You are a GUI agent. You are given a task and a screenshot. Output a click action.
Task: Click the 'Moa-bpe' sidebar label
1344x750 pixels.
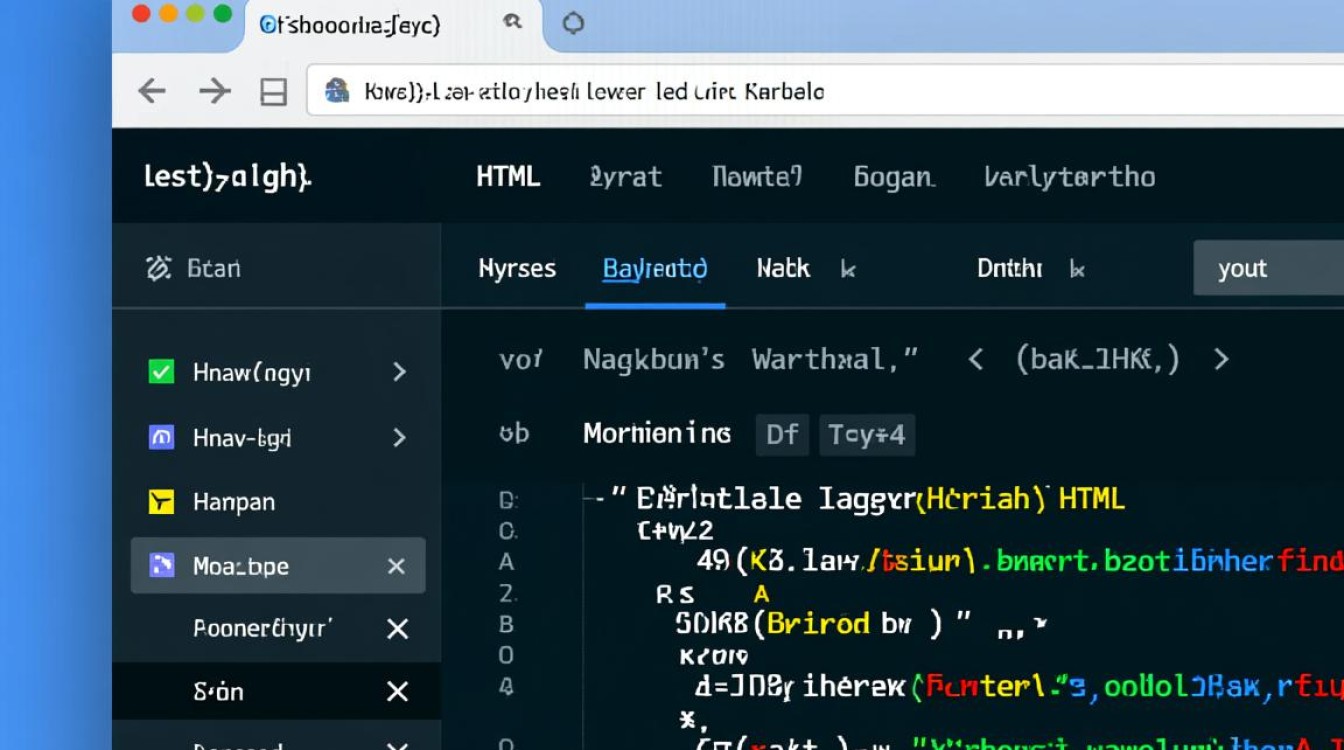(x=241, y=566)
